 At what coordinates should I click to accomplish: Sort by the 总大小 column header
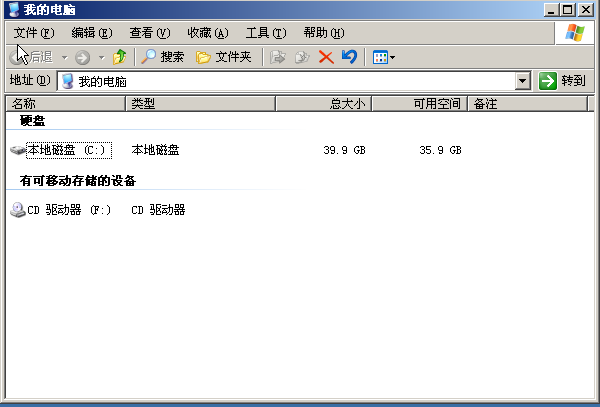tap(324, 104)
